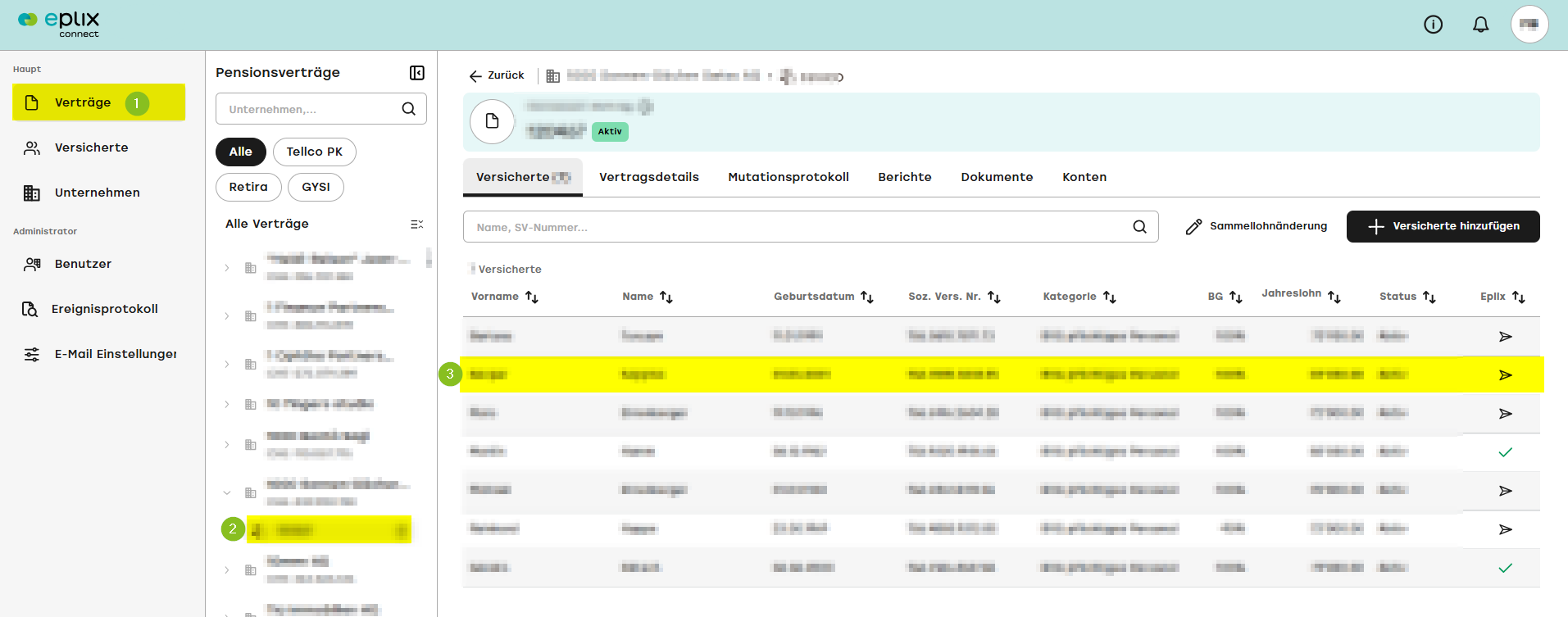
Task: Click Versicherte hinzufügen
Action: pyautogui.click(x=1443, y=226)
